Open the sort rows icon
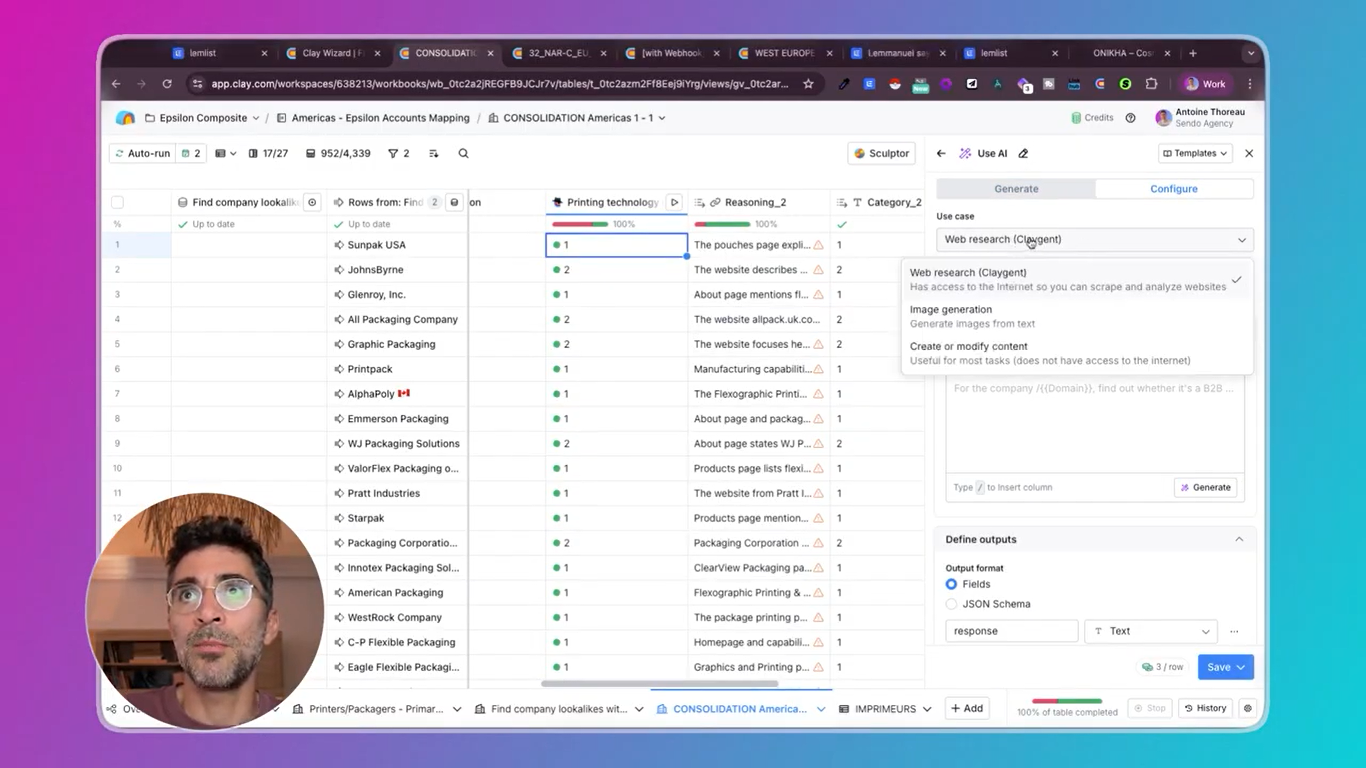The image size is (1366, 768). coord(433,153)
